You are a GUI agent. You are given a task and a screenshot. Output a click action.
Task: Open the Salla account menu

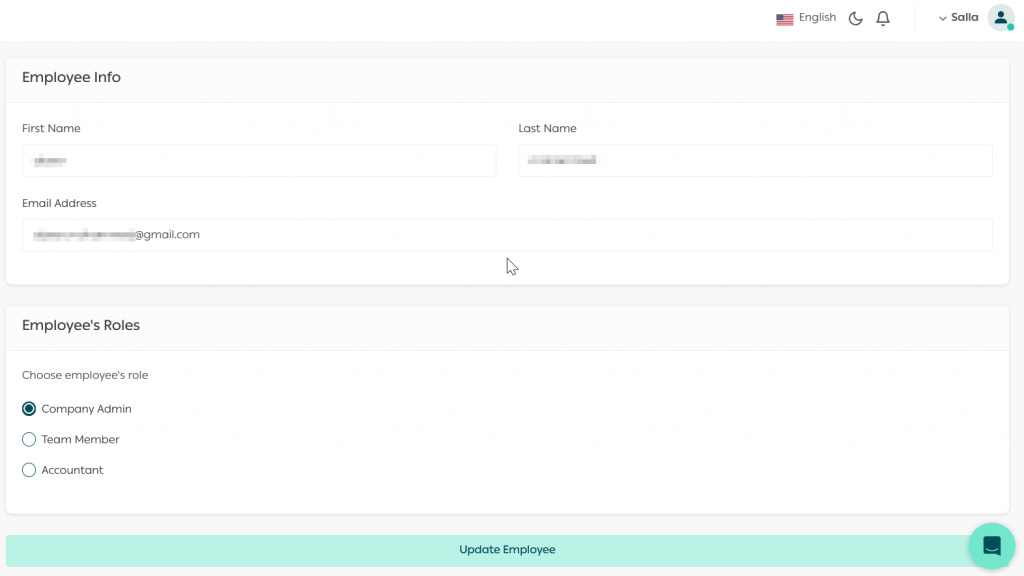964,18
